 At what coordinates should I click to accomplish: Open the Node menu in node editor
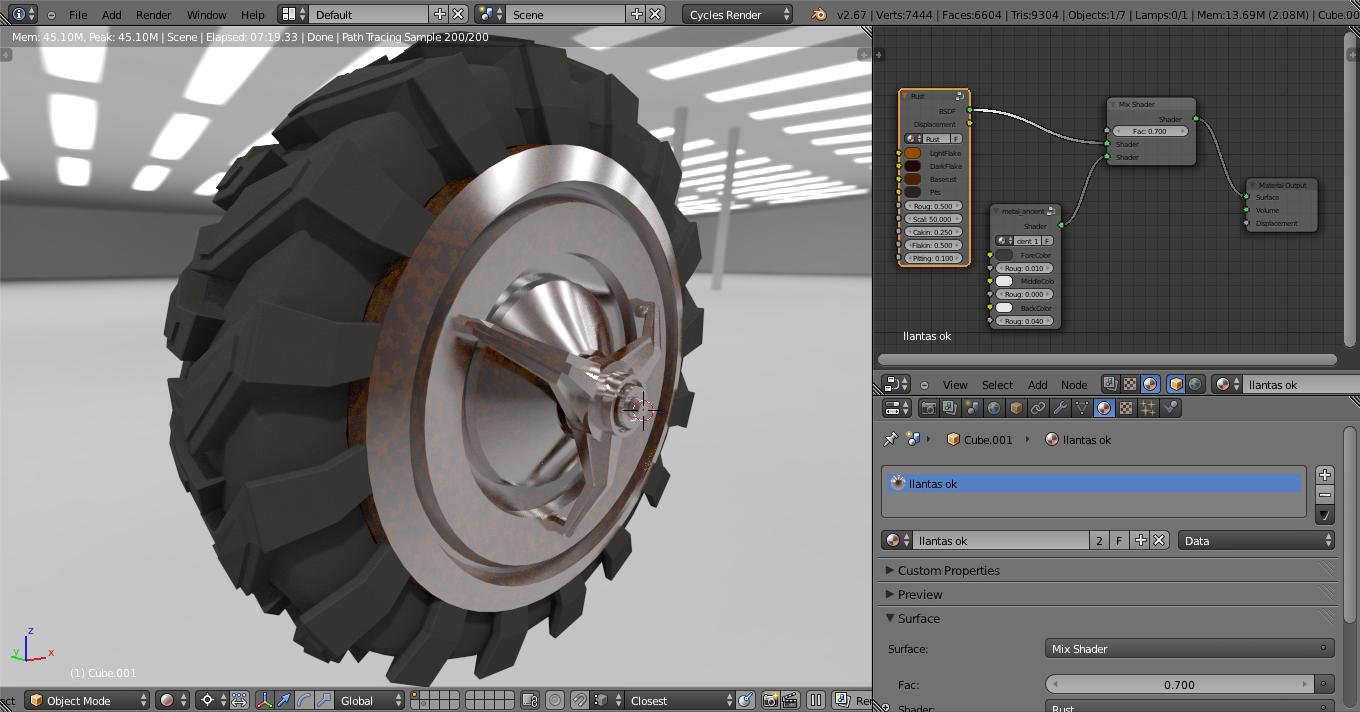[1073, 385]
